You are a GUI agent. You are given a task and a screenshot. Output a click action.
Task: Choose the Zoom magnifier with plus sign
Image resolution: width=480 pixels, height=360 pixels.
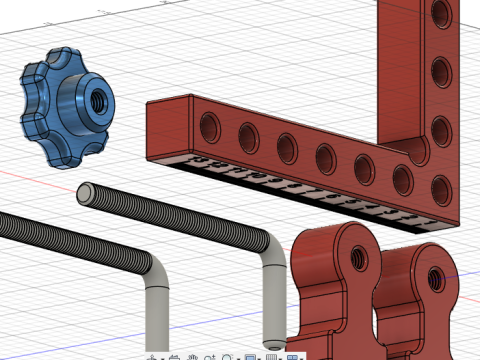pyautogui.click(x=210, y=358)
